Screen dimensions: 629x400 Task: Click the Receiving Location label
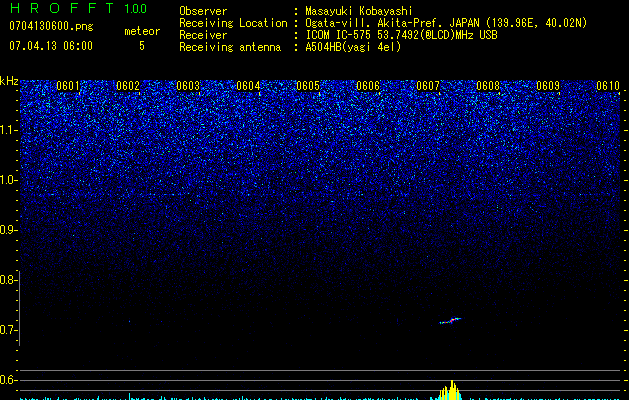233,23
